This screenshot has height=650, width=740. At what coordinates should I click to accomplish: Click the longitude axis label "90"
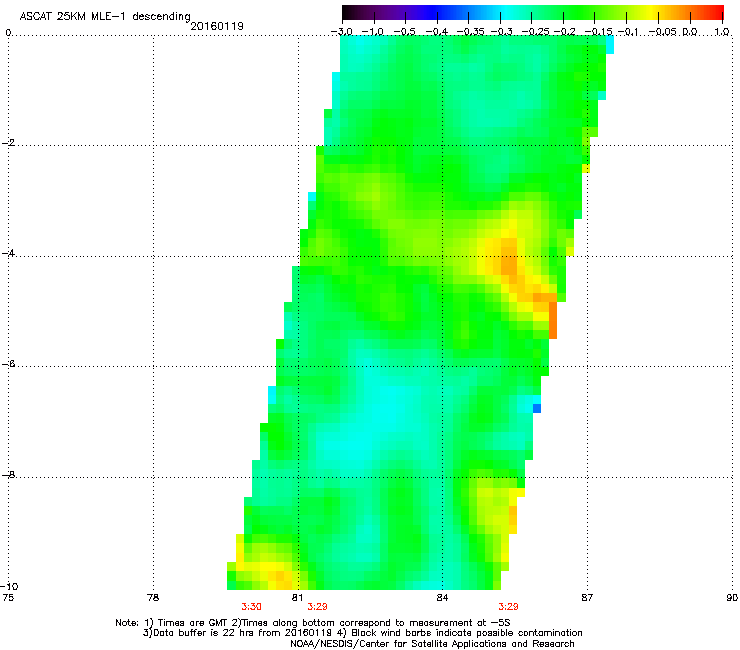(x=732, y=598)
